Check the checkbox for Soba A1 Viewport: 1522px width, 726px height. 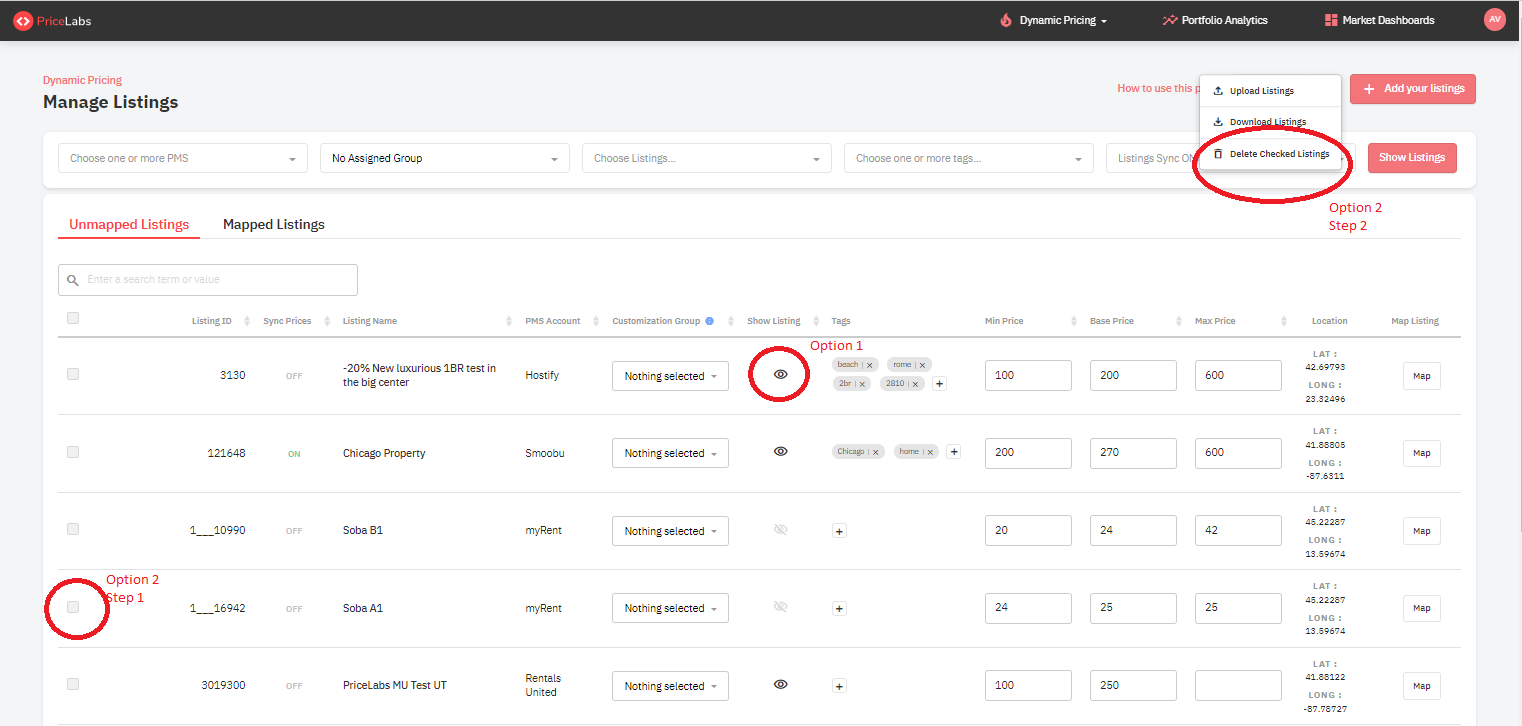click(73, 607)
